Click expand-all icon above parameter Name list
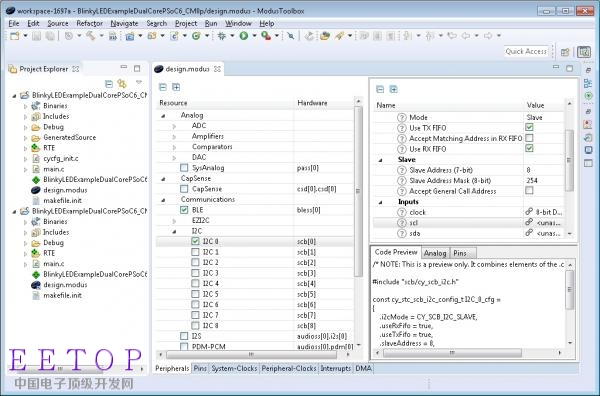Screen dimensions: 600x396 [393, 89]
